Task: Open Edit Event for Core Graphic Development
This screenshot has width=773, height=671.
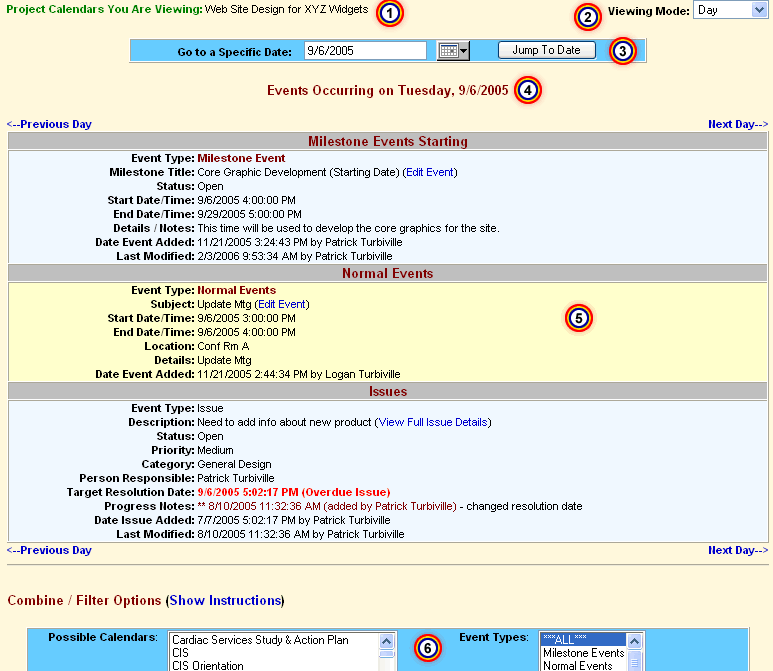Action: [430, 172]
